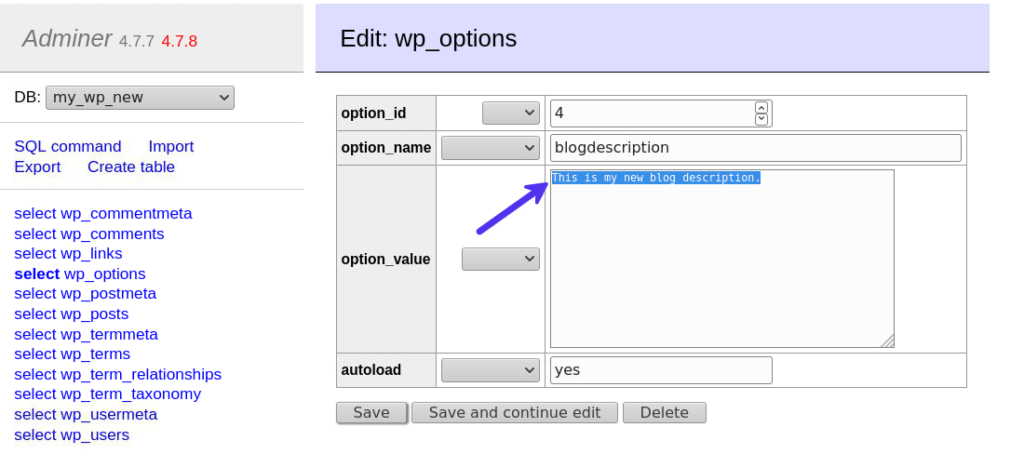The width and height of the screenshot is (1024, 454).
Task: Click the red 4.7.8 version link
Action: pos(179,41)
